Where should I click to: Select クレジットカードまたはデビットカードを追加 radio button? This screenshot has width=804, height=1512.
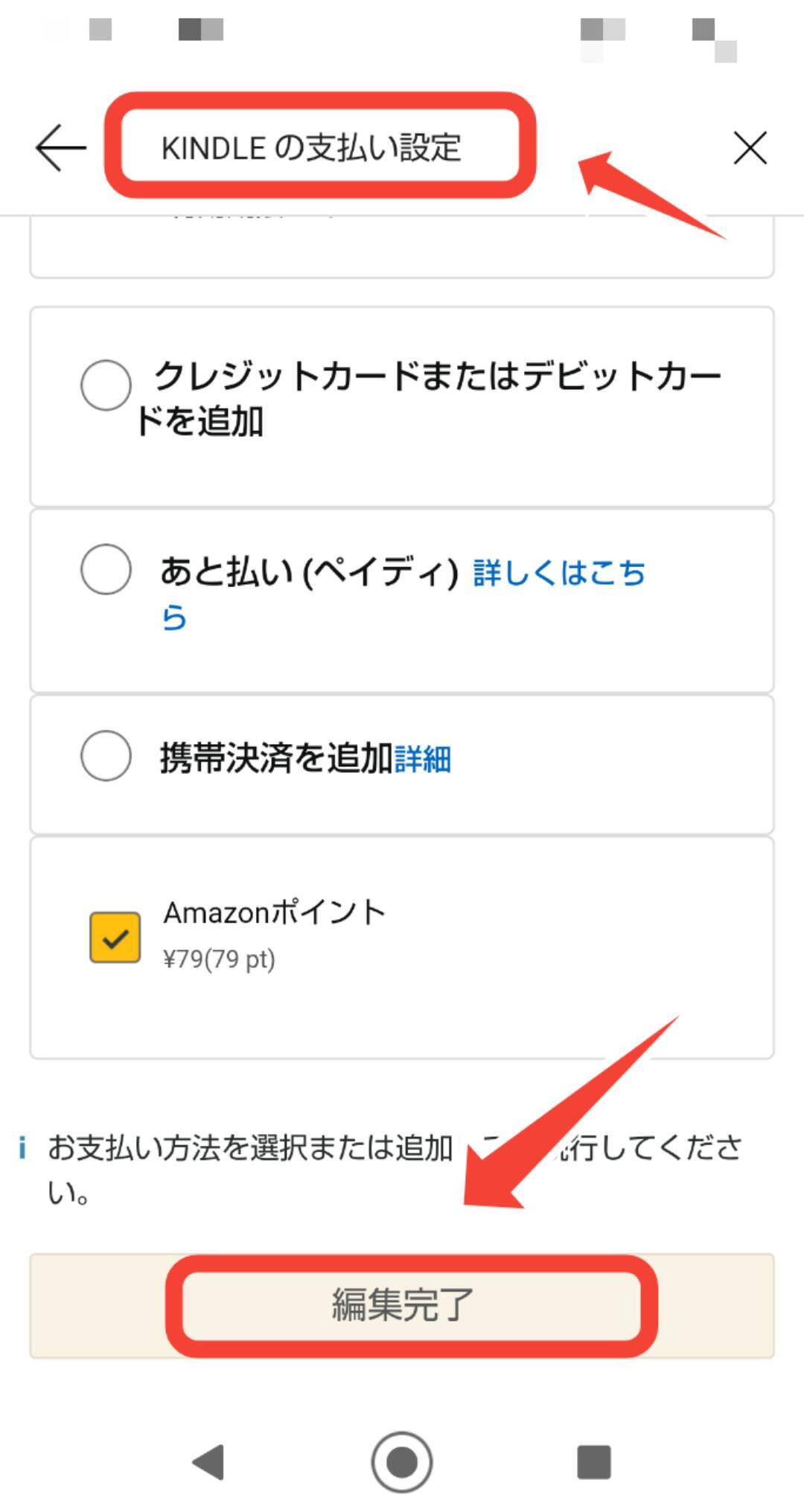[x=106, y=385]
